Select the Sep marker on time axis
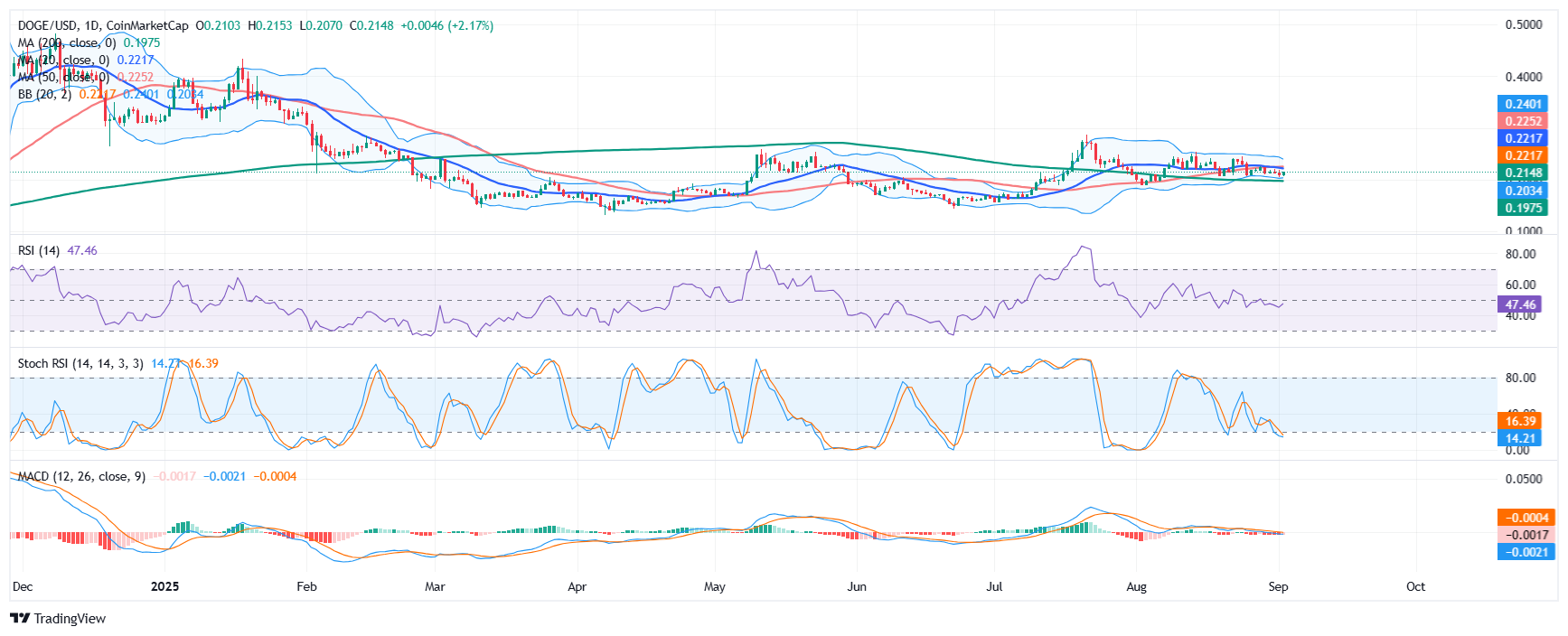Screen dimensions: 1568x636 [x=1278, y=586]
